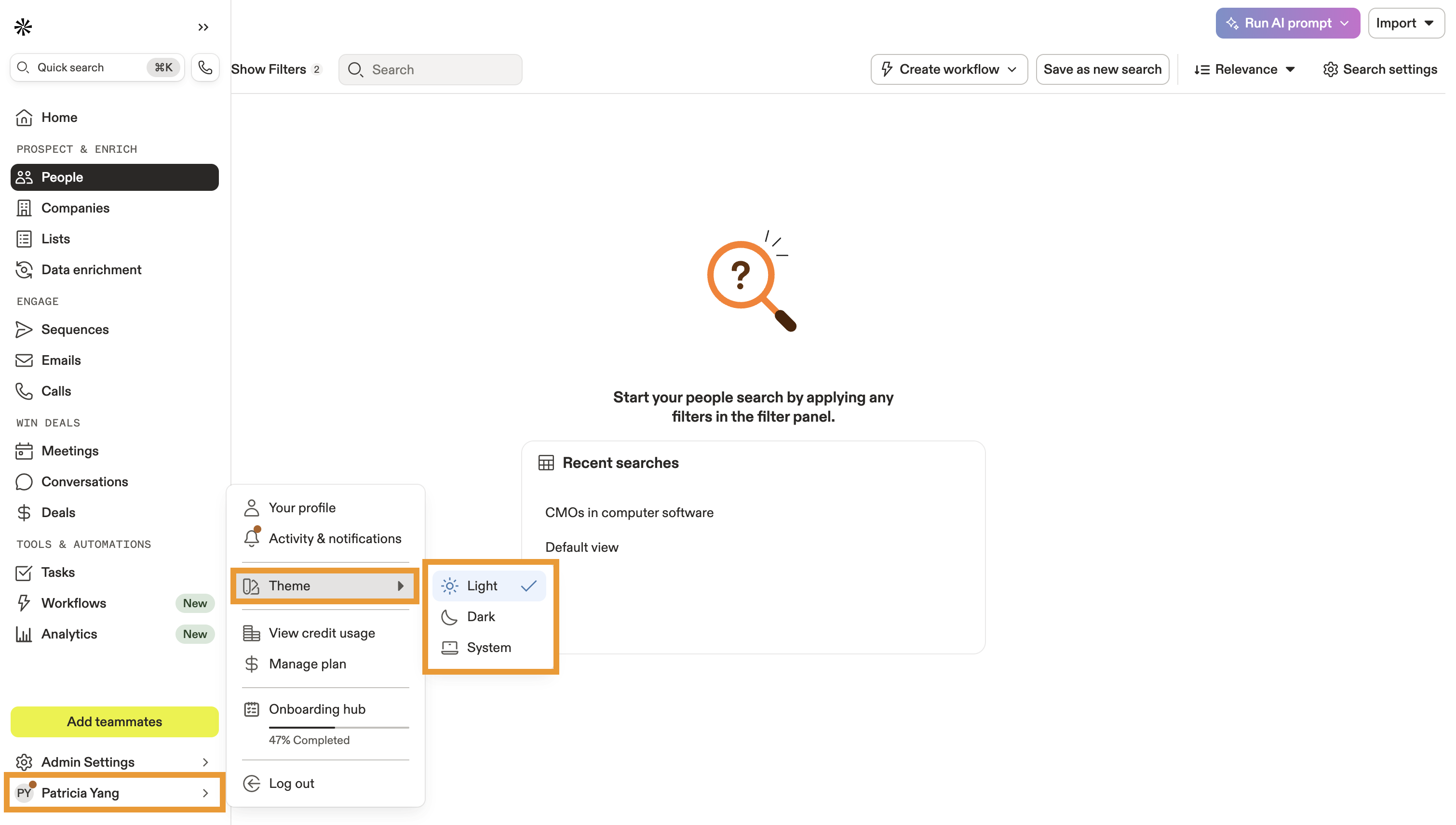1456x825 pixels.
Task: Open Activity & notifications bell
Action: [x=335, y=538]
